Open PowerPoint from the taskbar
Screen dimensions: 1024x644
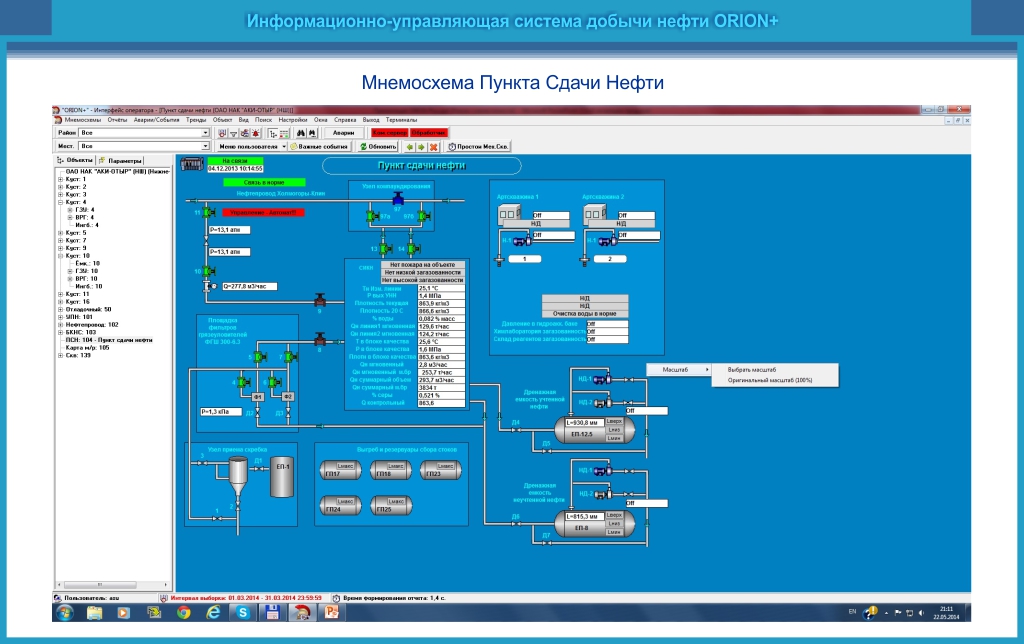pos(332,613)
